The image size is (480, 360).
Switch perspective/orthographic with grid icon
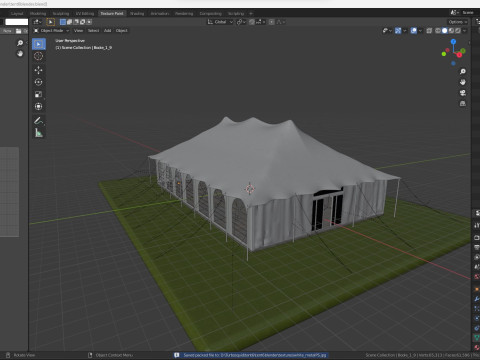click(463, 104)
